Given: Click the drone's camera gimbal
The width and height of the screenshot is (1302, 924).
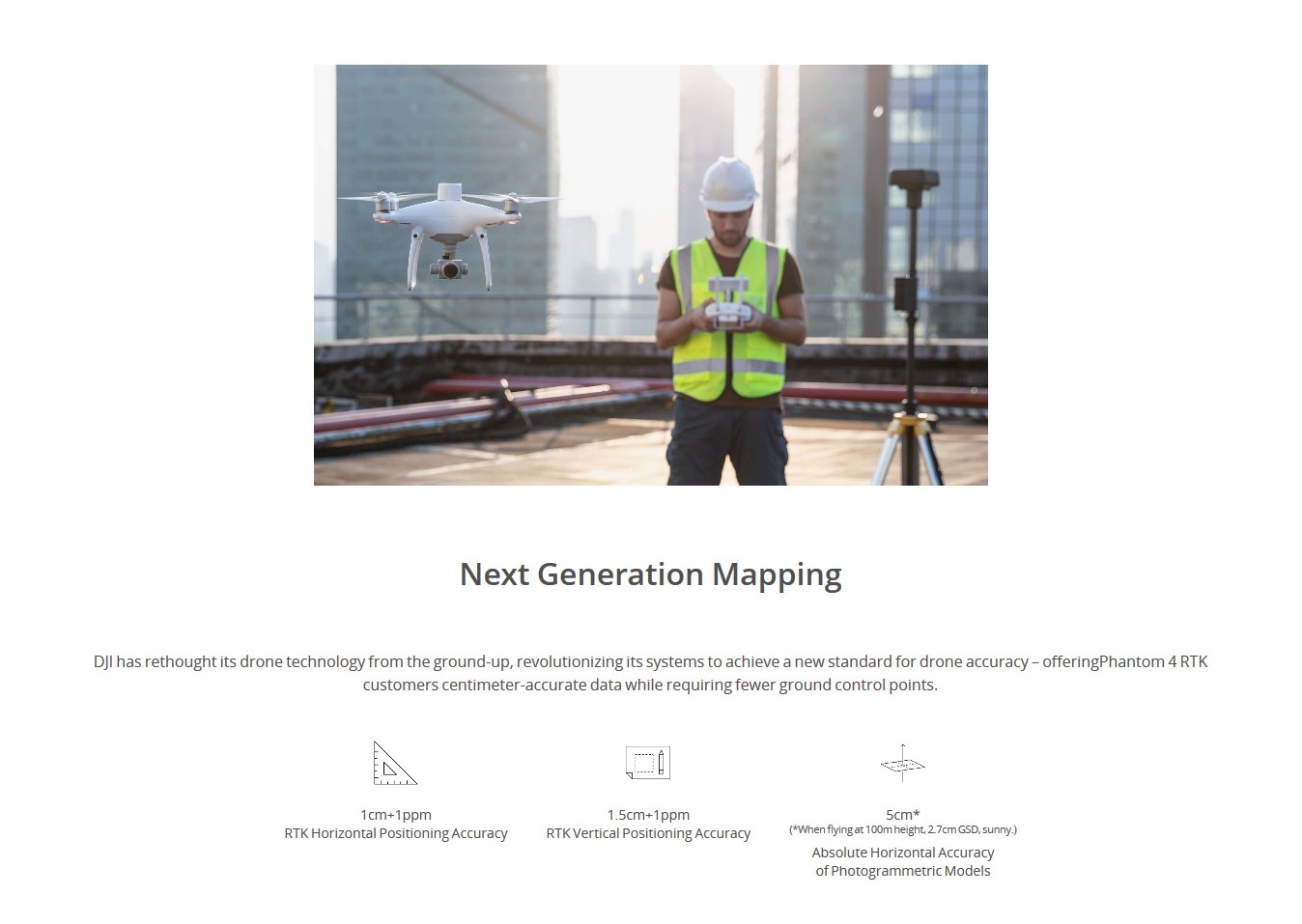Looking at the screenshot, I should pyautogui.click(x=449, y=268).
